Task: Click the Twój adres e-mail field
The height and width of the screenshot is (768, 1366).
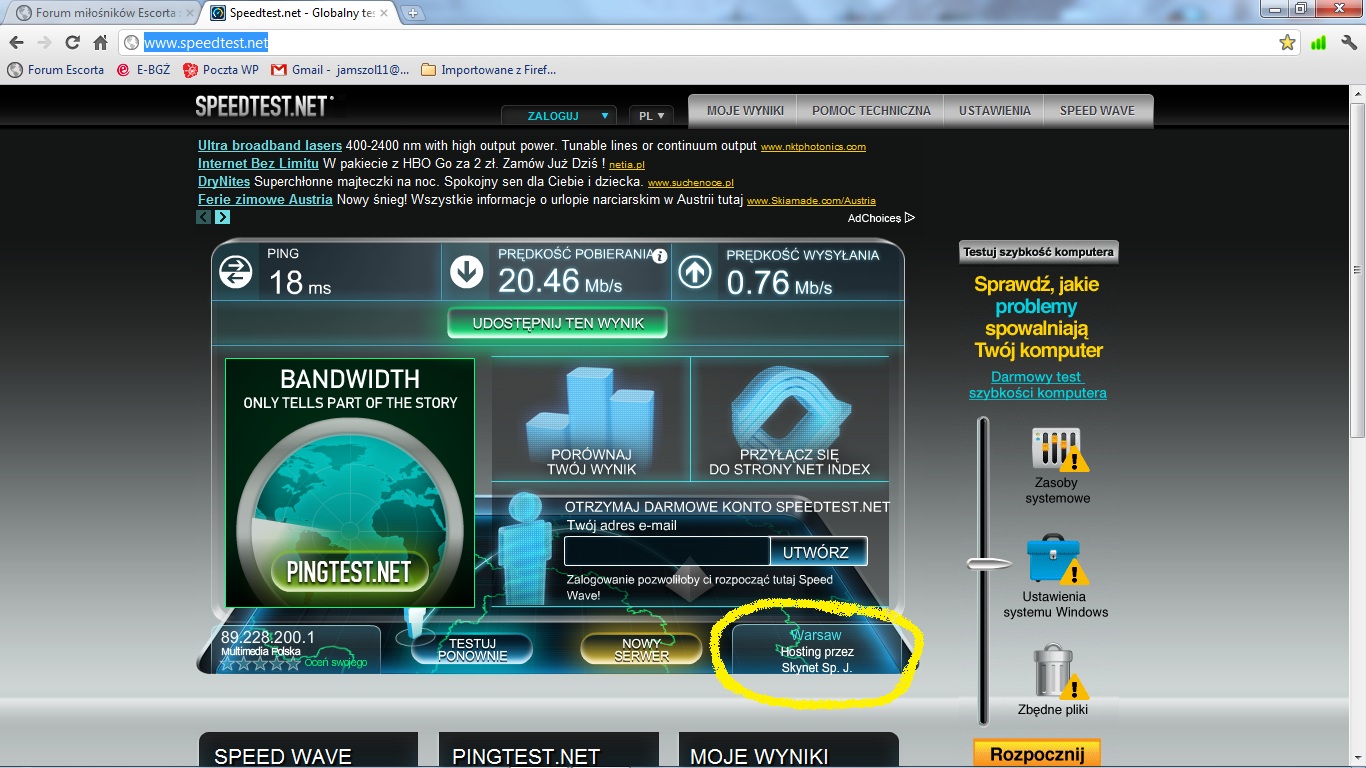Action: tap(666, 552)
